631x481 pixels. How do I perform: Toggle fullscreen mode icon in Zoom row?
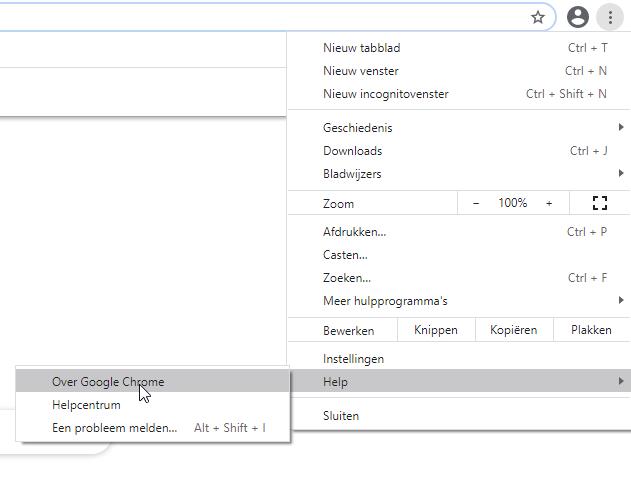pyautogui.click(x=600, y=203)
